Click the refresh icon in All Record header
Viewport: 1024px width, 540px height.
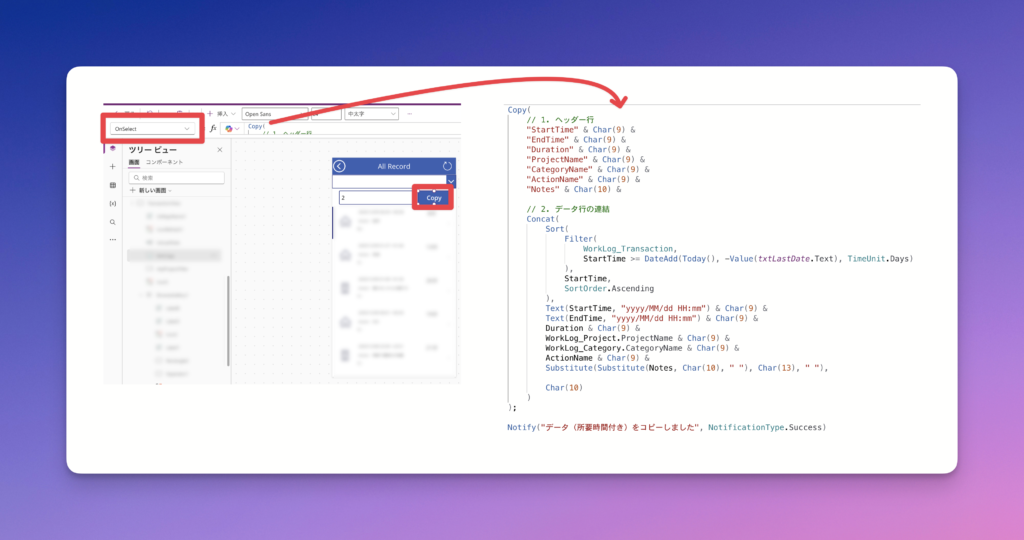tap(447, 166)
